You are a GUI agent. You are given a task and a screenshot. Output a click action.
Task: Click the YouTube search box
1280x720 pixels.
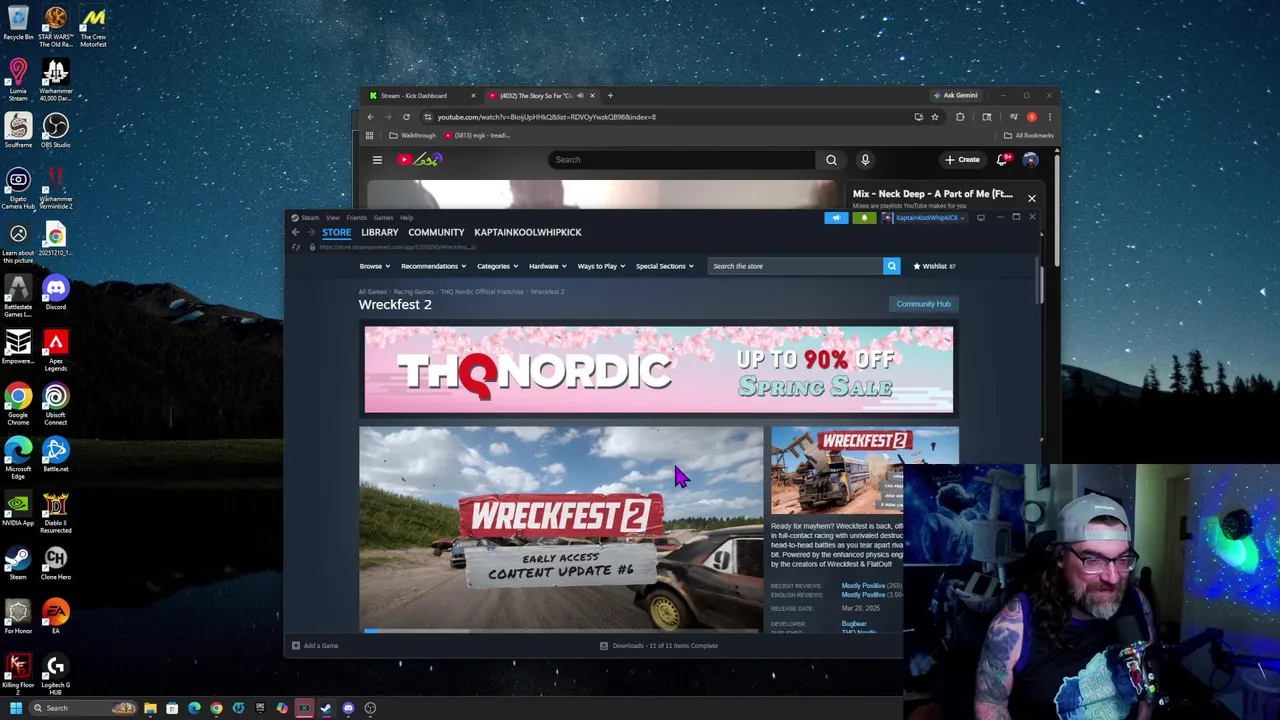point(682,159)
